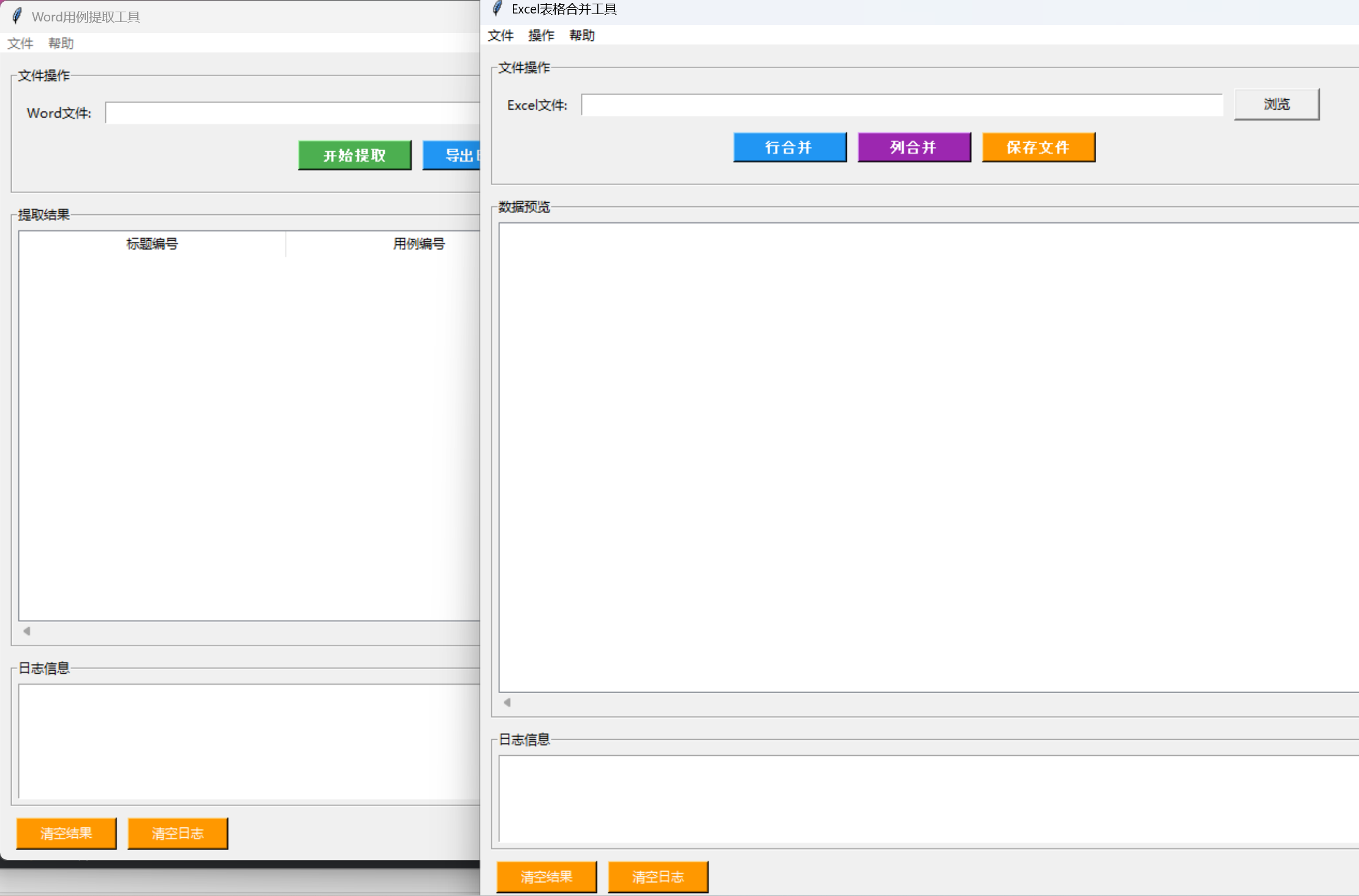
Task: Click the green 开始提取 button
Action: (355, 156)
